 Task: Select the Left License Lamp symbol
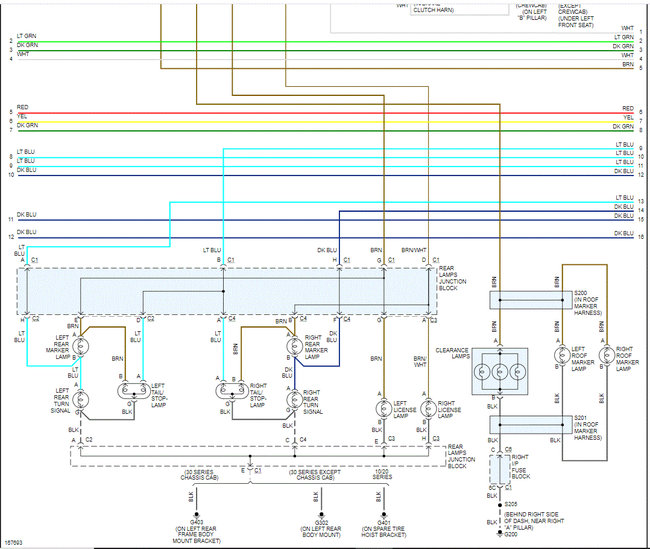pyautogui.click(x=384, y=409)
